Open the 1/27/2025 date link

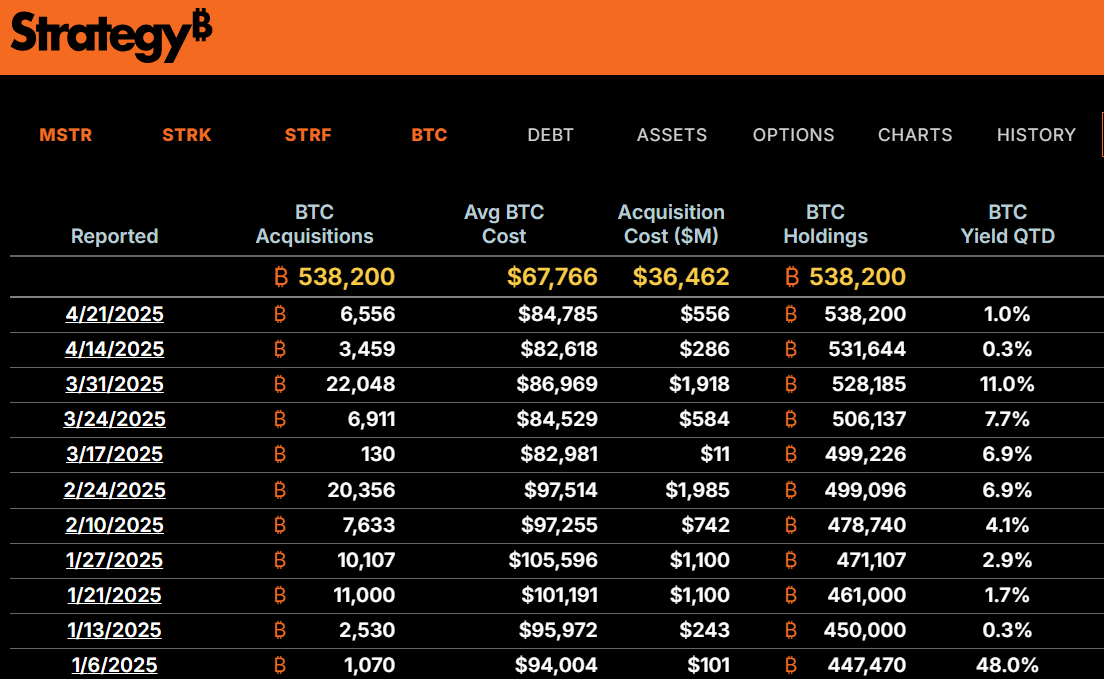[x=115, y=561]
